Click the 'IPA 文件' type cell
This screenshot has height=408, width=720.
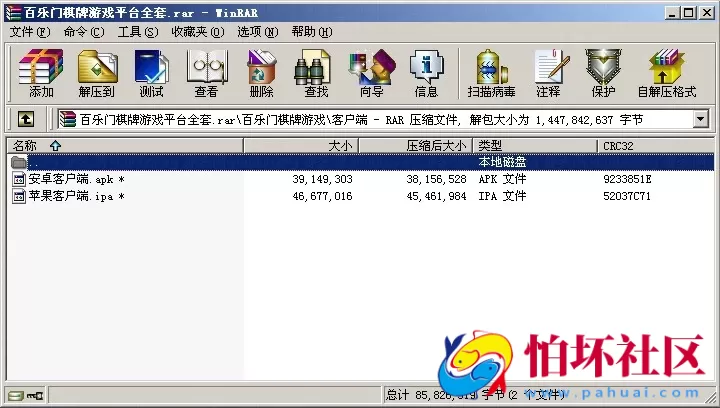point(502,196)
